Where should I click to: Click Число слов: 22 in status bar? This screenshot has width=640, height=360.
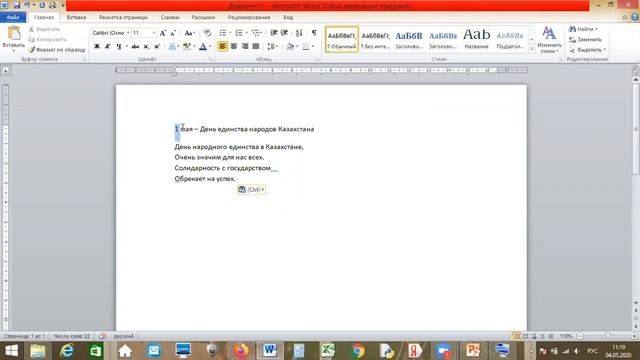click(x=71, y=336)
